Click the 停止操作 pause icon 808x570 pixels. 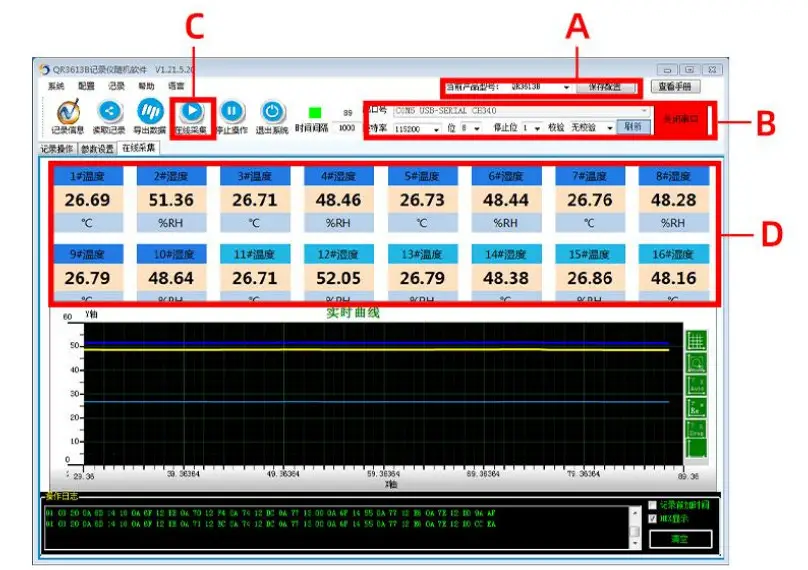coord(232,111)
